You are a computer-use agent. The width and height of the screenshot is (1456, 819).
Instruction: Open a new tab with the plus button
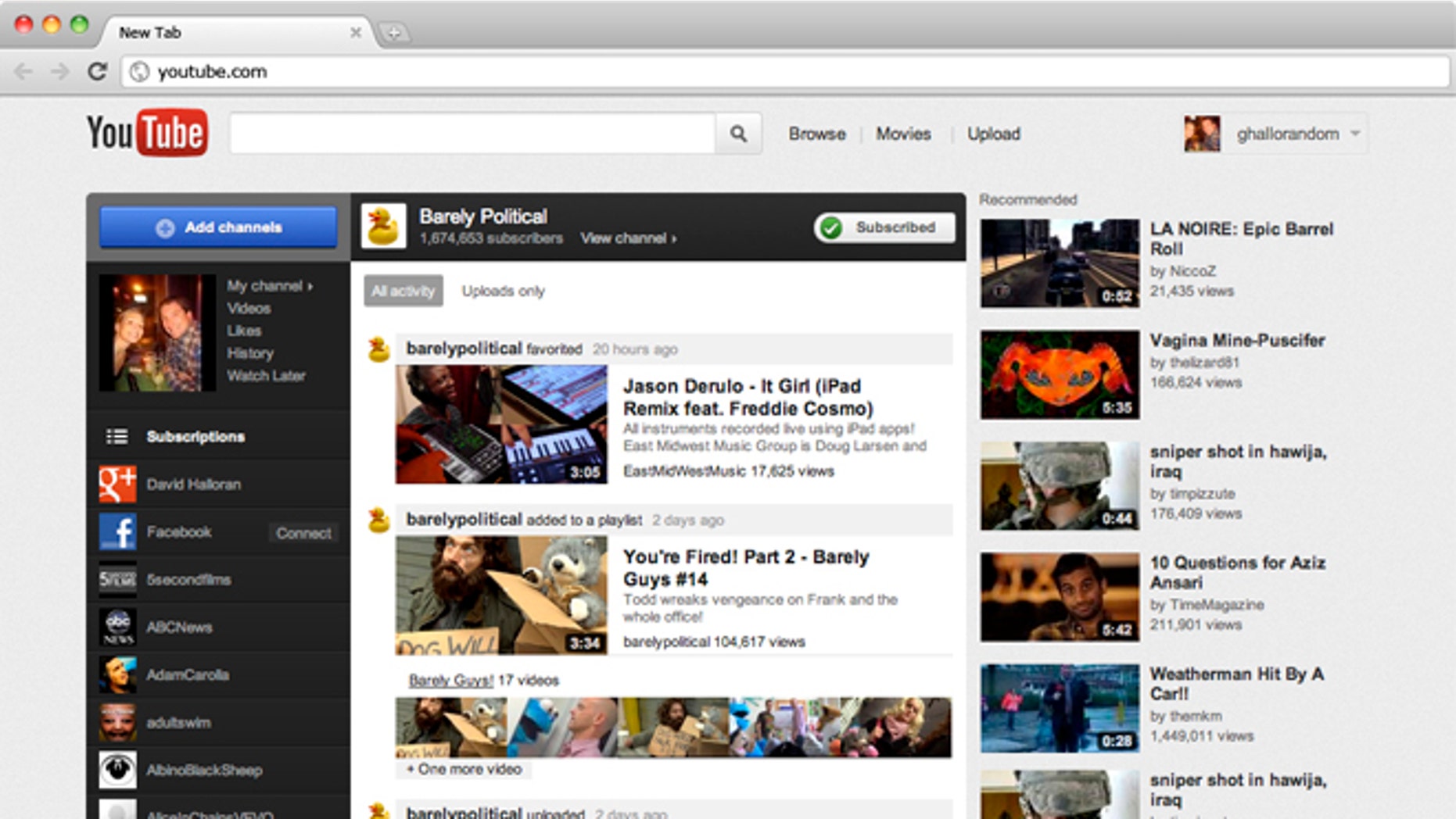pos(394,33)
